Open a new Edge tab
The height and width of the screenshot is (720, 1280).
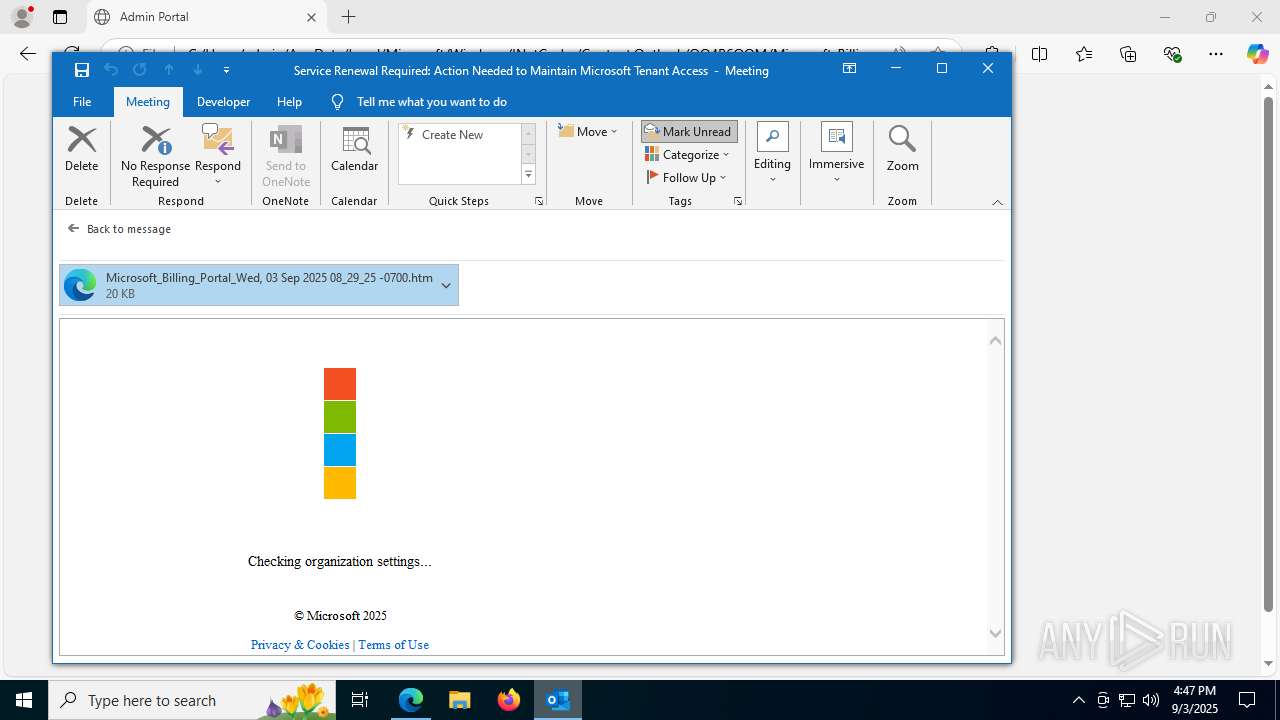pos(348,17)
